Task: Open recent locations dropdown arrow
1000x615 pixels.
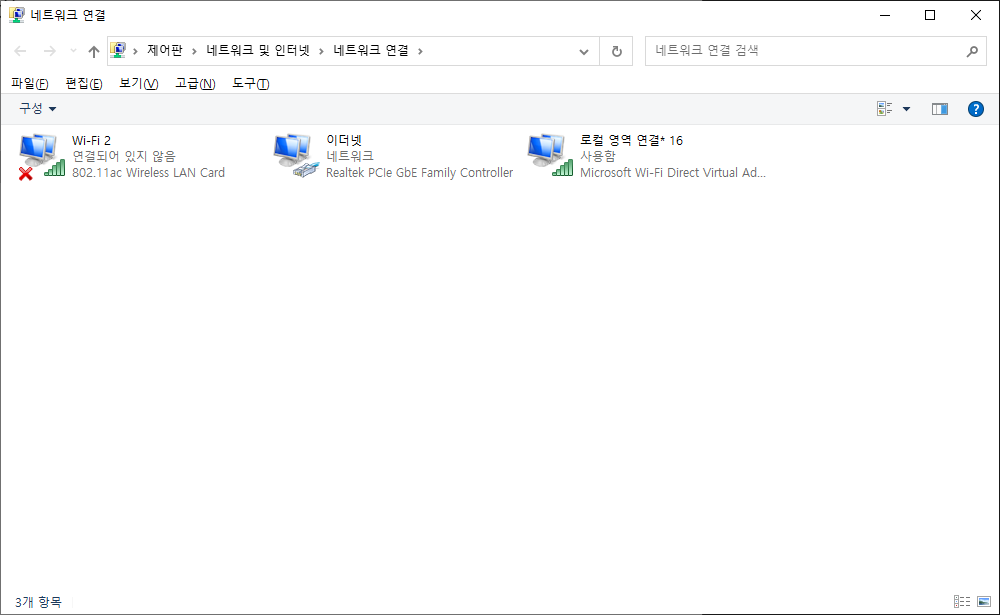Action: (x=73, y=51)
